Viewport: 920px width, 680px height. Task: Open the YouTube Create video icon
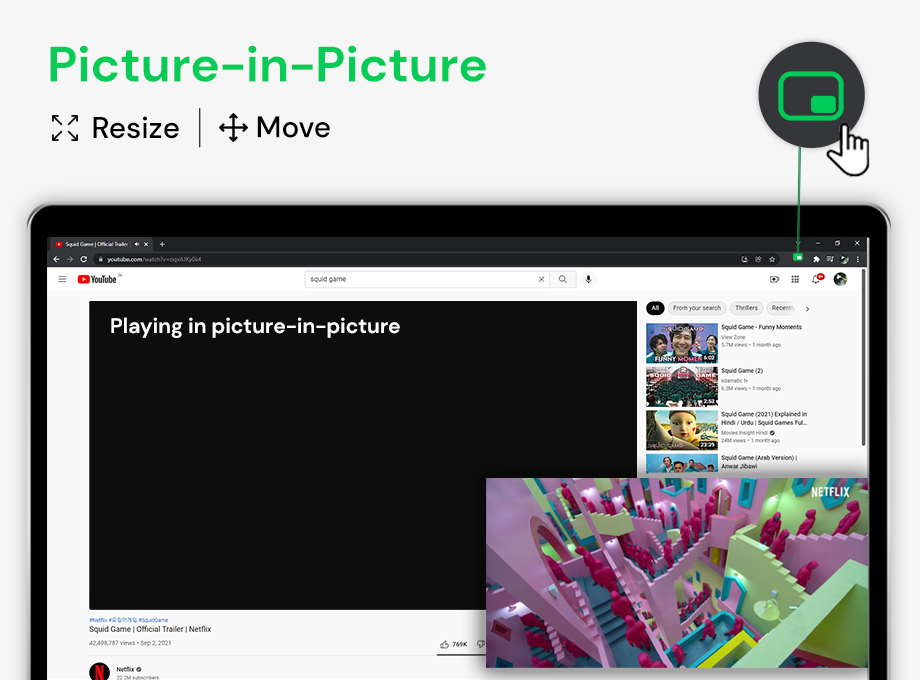pos(774,279)
